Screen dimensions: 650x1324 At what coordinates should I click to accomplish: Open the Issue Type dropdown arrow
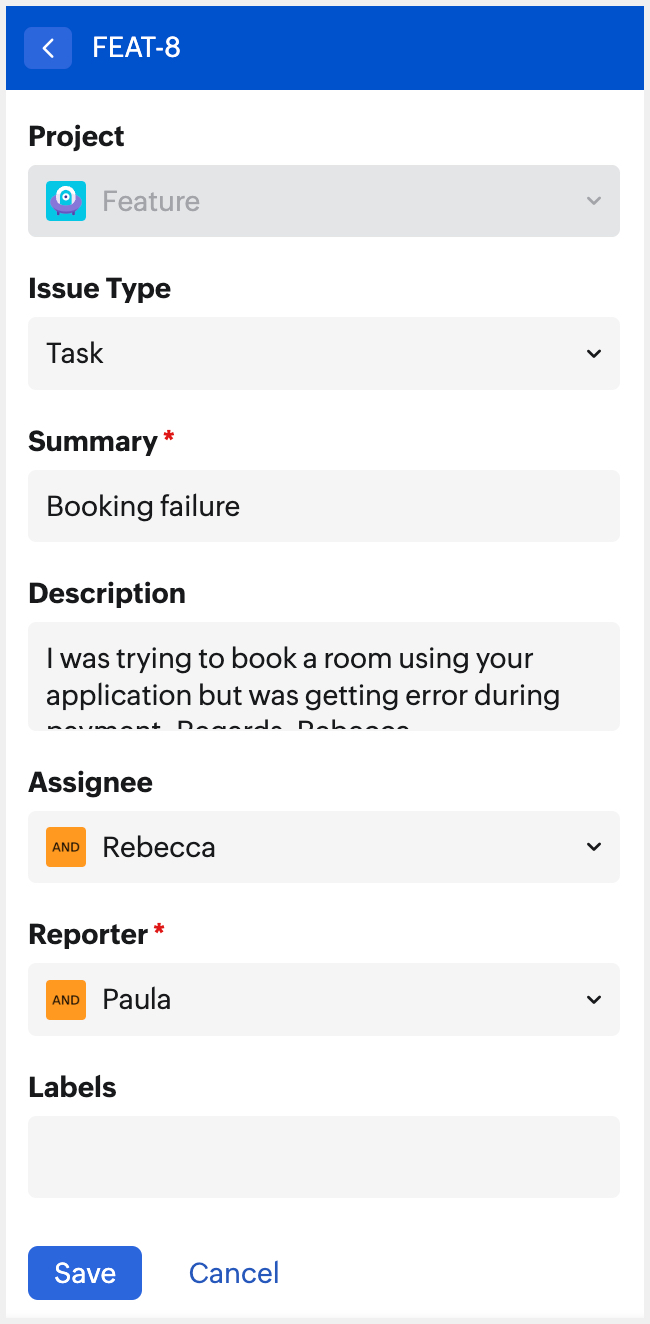pos(594,353)
